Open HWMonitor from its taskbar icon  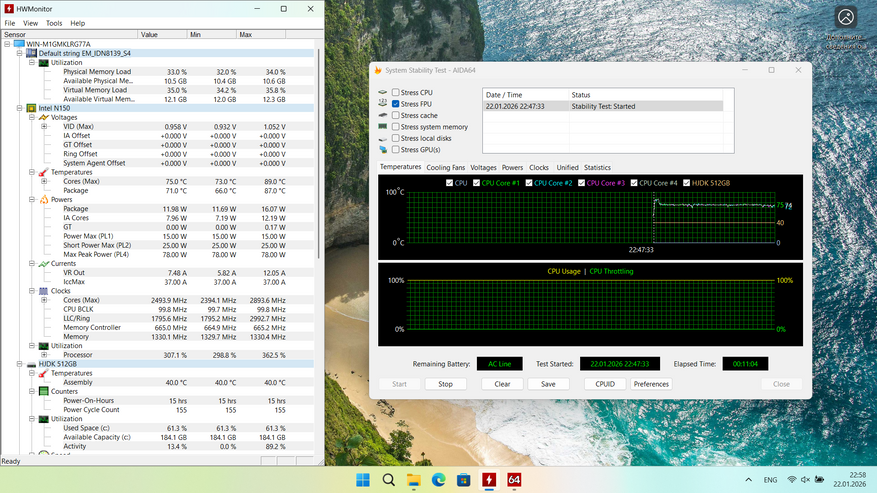pos(489,480)
